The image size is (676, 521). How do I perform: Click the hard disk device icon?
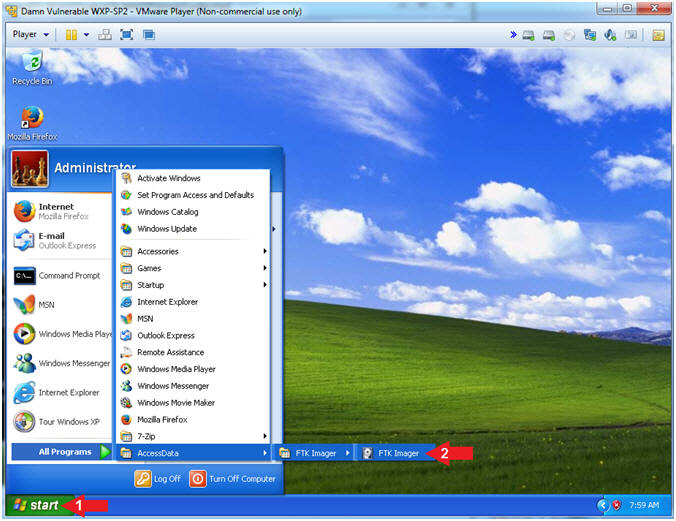[529, 35]
